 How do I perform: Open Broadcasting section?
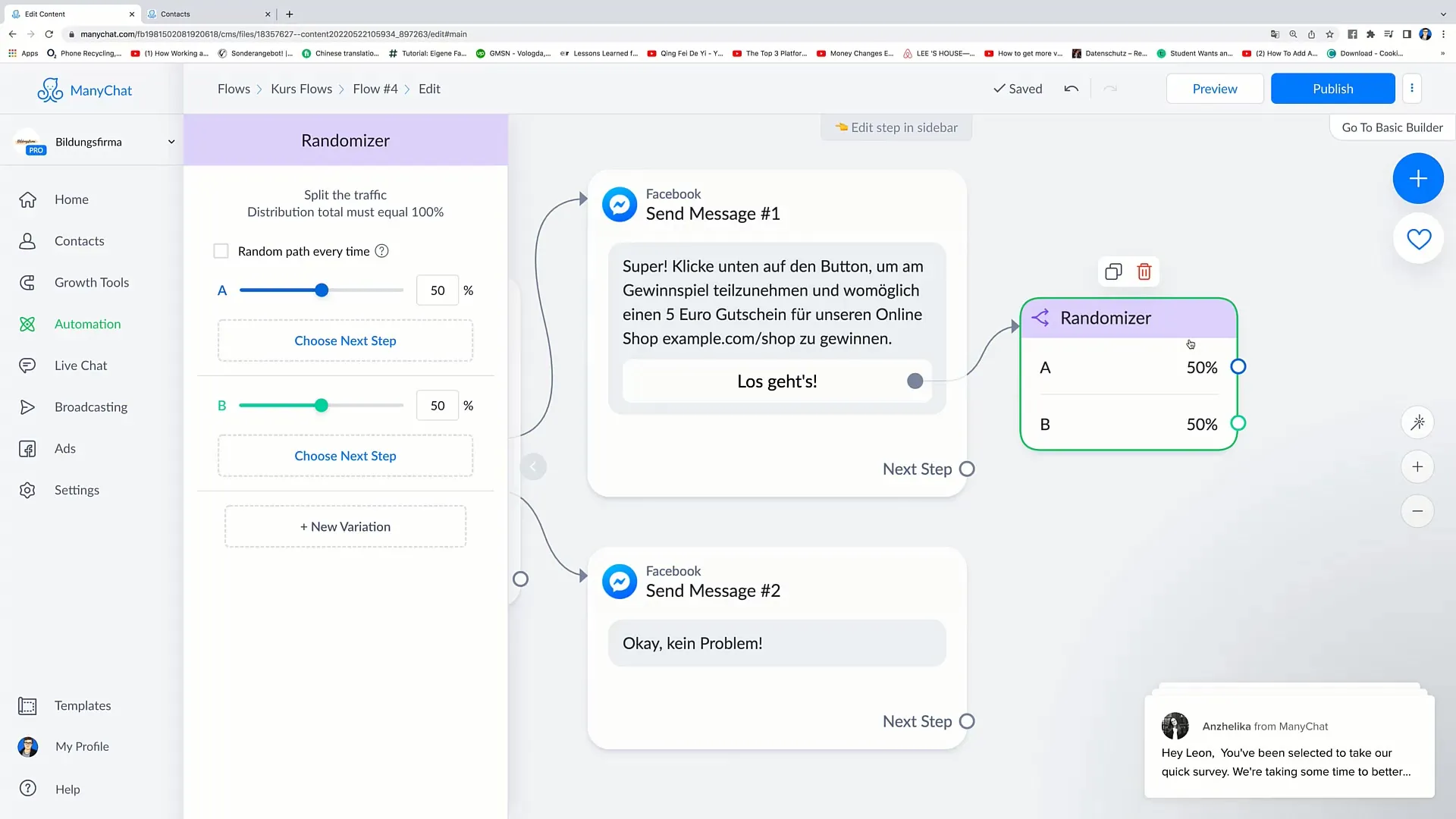90,407
